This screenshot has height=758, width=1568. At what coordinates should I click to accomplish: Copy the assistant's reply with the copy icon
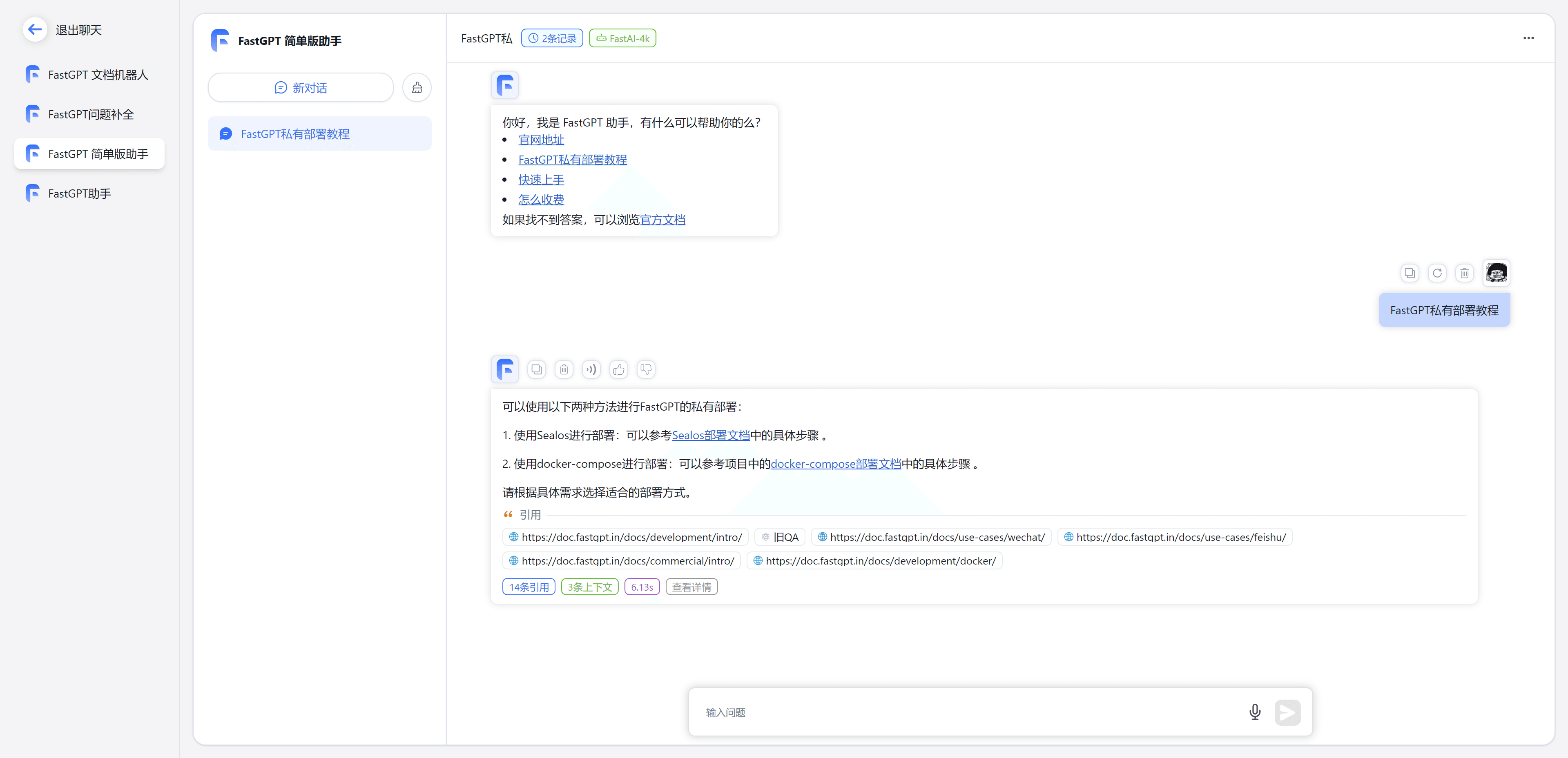(x=536, y=369)
